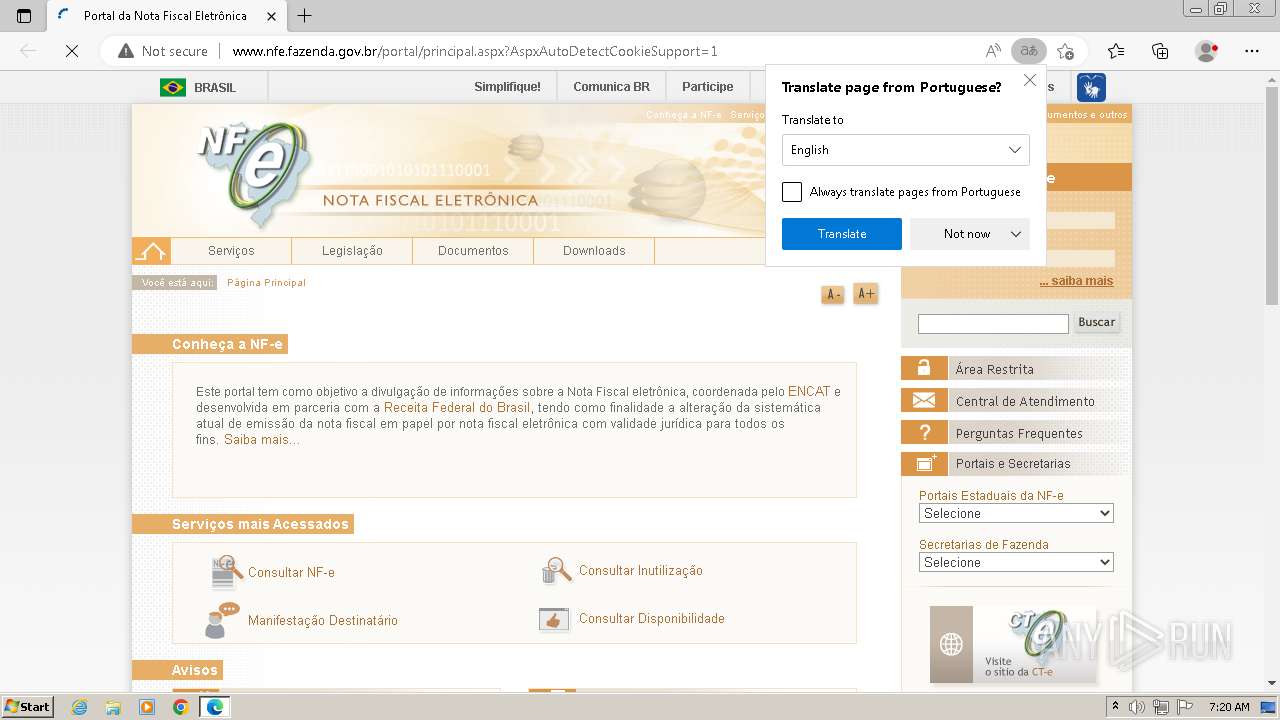Open Secretarias de Fazenda select
1280x720 pixels.
tap(1016, 562)
